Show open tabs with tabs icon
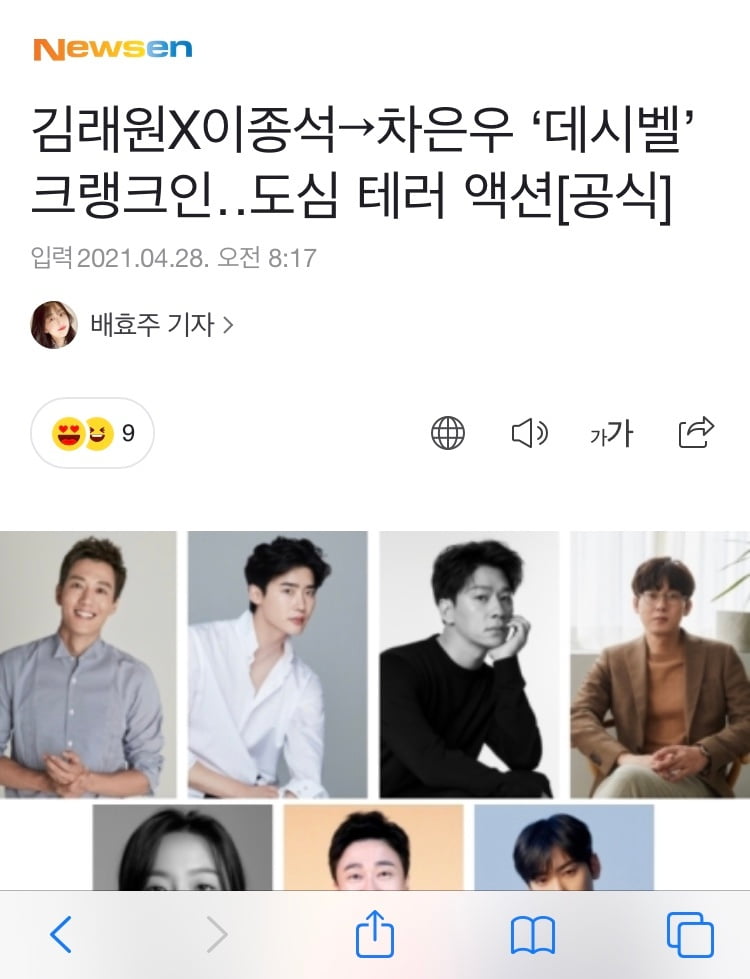This screenshot has height=979, width=750. (690, 934)
